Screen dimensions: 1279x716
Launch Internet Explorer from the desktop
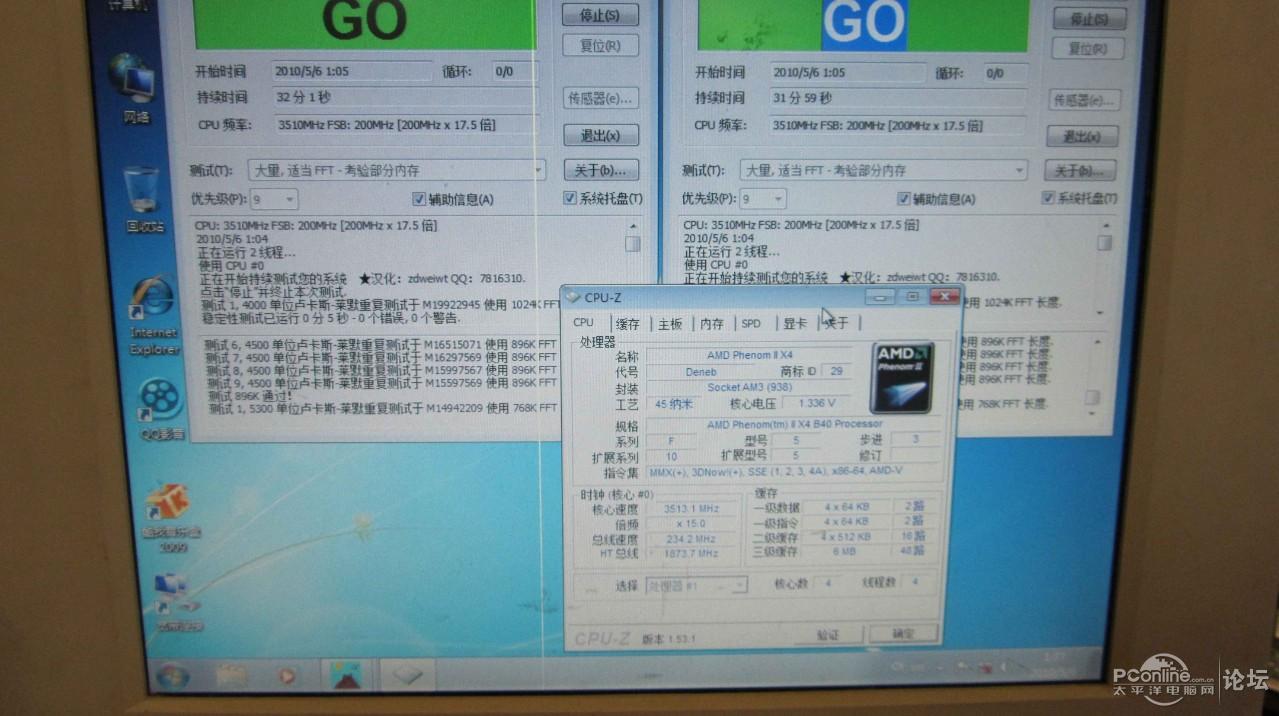pyautogui.click(x=153, y=315)
